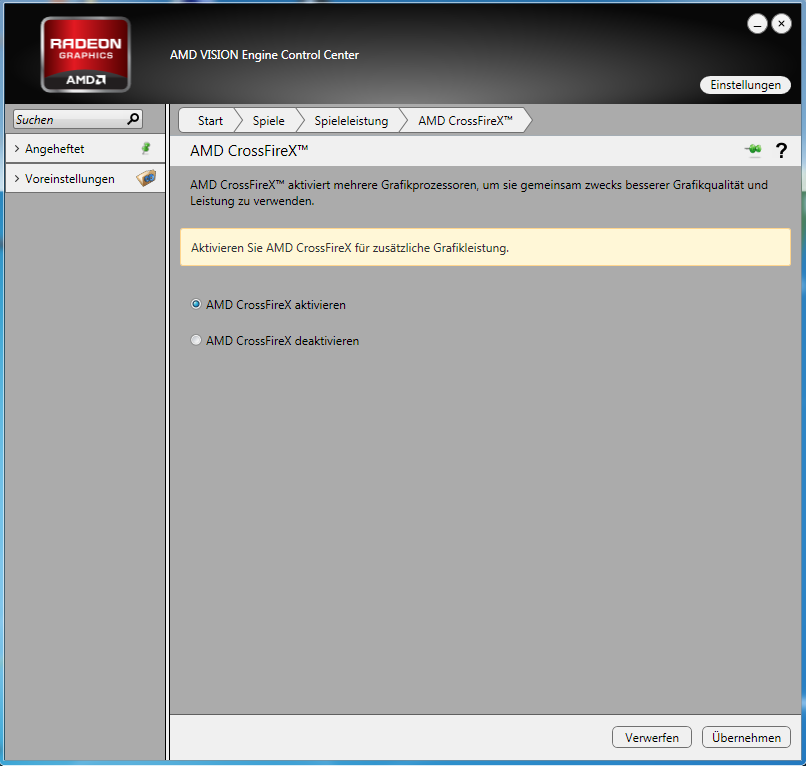Click the yellow notice 'Aktivieren Sie AMD CrossFireX'
The image size is (806, 766).
click(x=485, y=247)
